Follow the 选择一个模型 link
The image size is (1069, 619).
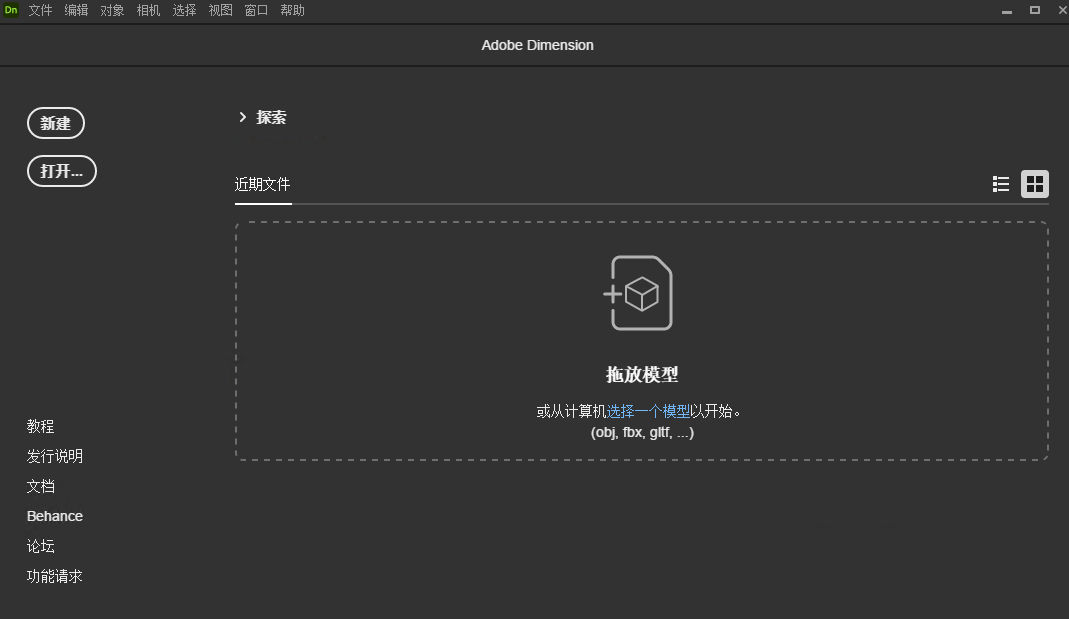point(648,411)
